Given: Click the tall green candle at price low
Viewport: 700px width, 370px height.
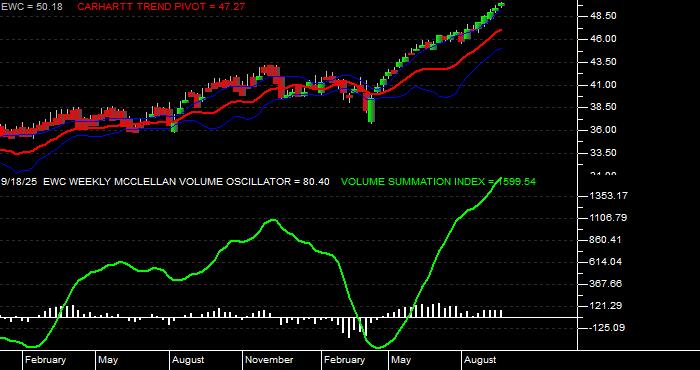Looking at the screenshot, I should click(371, 110).
